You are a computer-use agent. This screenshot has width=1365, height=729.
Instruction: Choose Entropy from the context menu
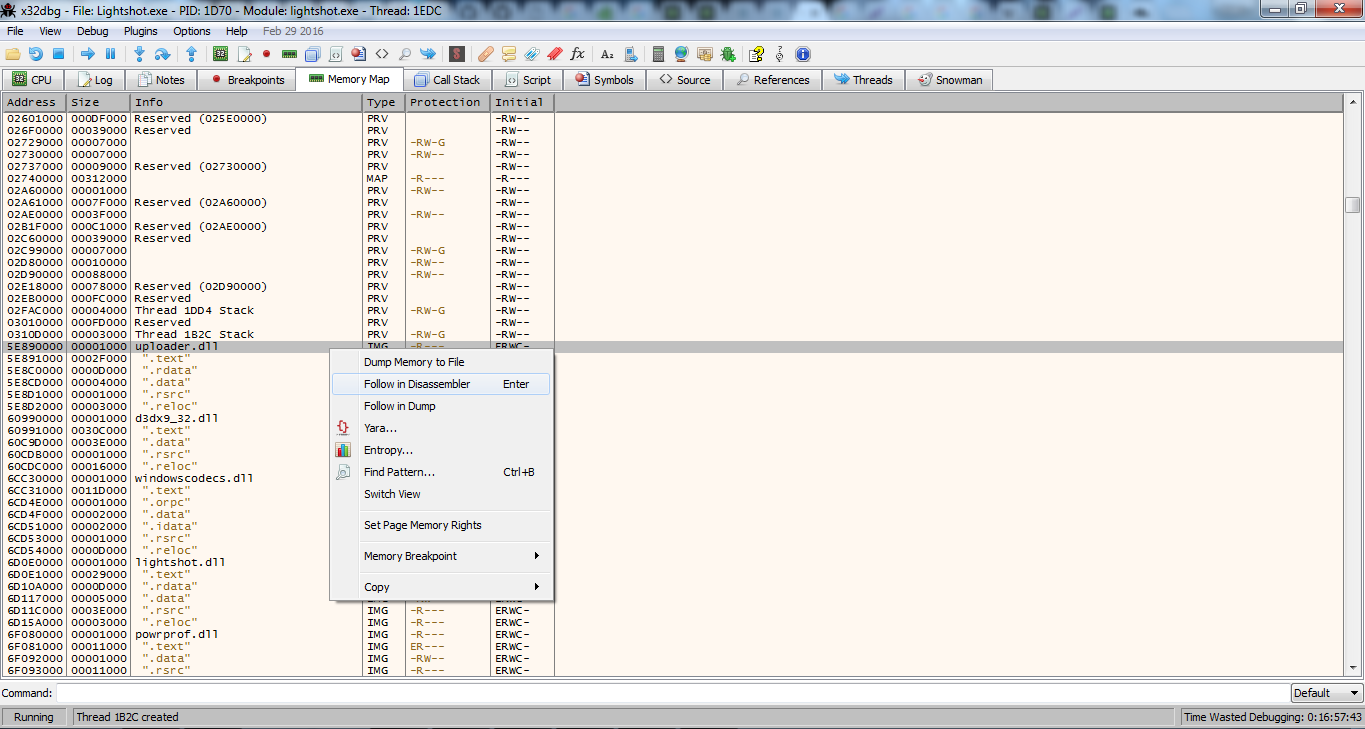click(441, 450)
